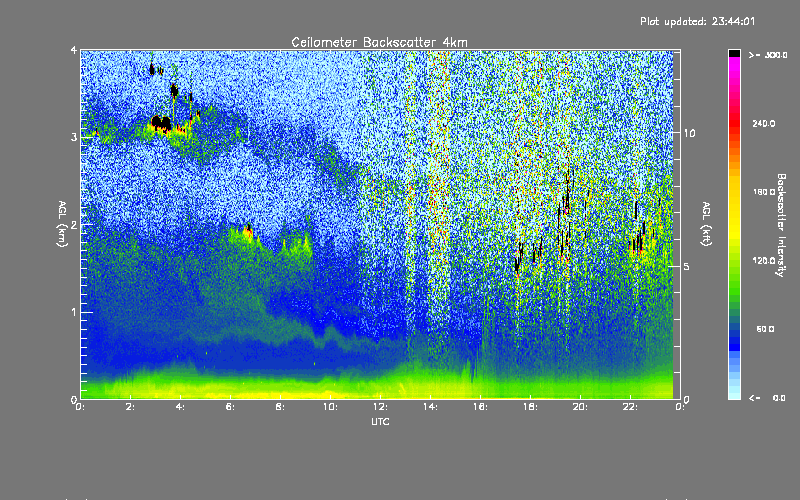Click the '18:' UTC hour tick label

tap(530, 407)
